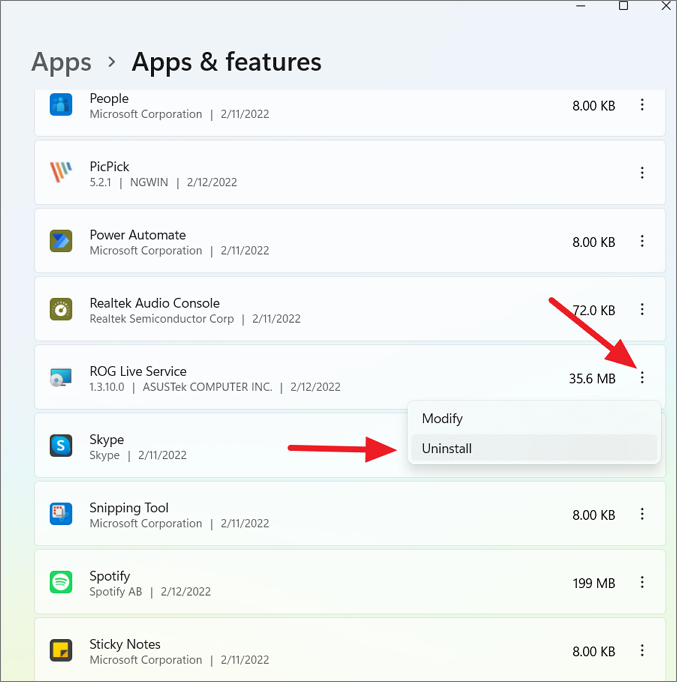Open three-dot menu for People
The image size is (677, 682).
[642, 105]
